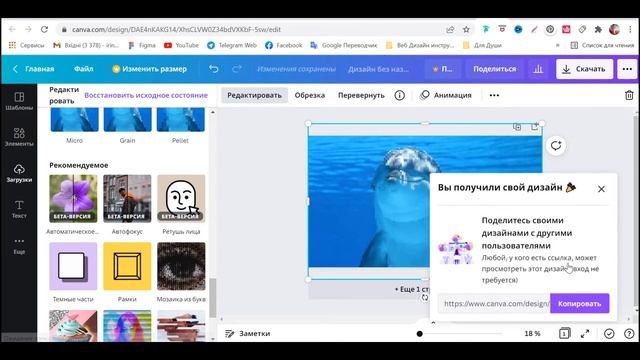
Task: Open the Темные части shadows effect
Action: (73, 266)
